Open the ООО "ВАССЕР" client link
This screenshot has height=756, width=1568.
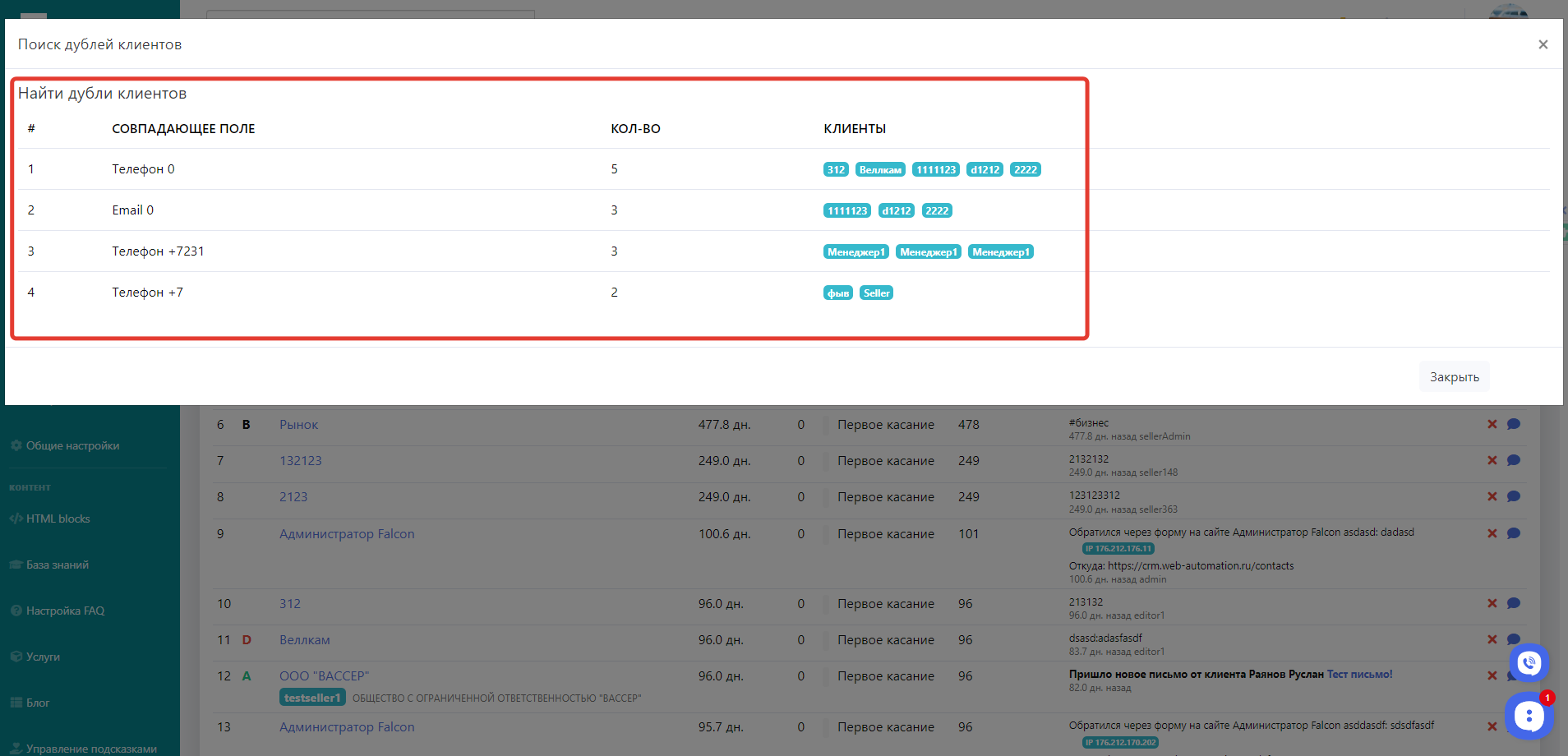pos(324,676)
